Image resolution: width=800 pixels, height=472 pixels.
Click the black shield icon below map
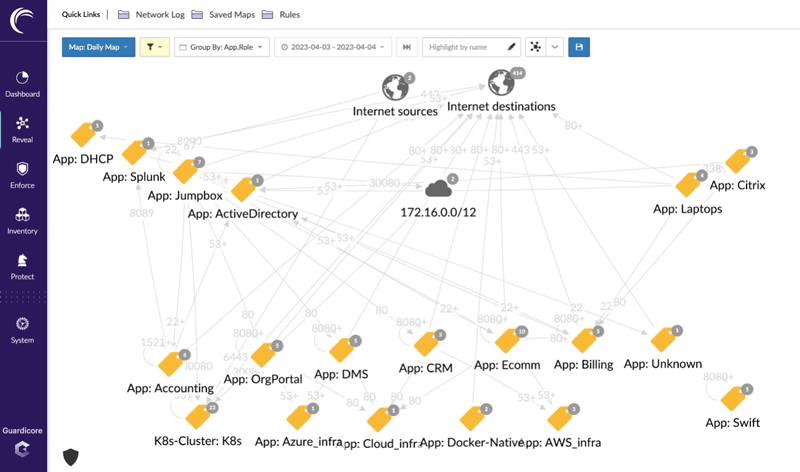tap(71, 457)
